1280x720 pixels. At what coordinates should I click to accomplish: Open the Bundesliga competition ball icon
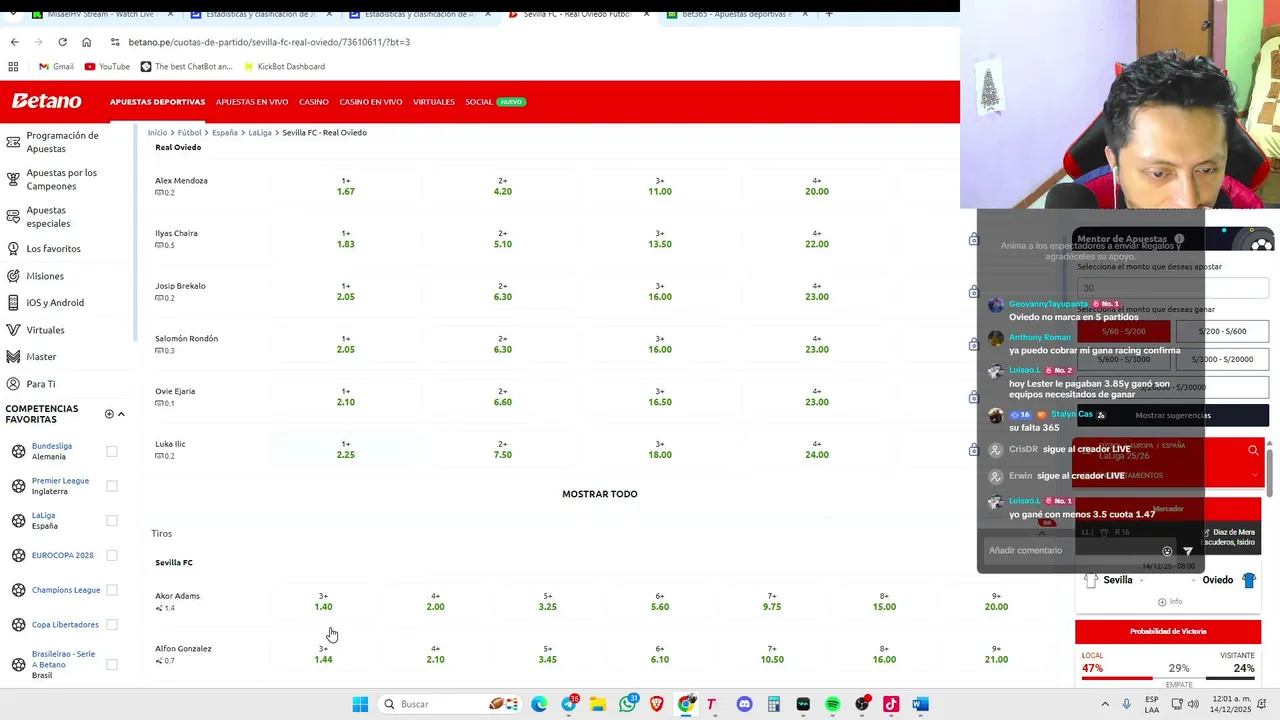pyautogui.click(x=18, y=451)
